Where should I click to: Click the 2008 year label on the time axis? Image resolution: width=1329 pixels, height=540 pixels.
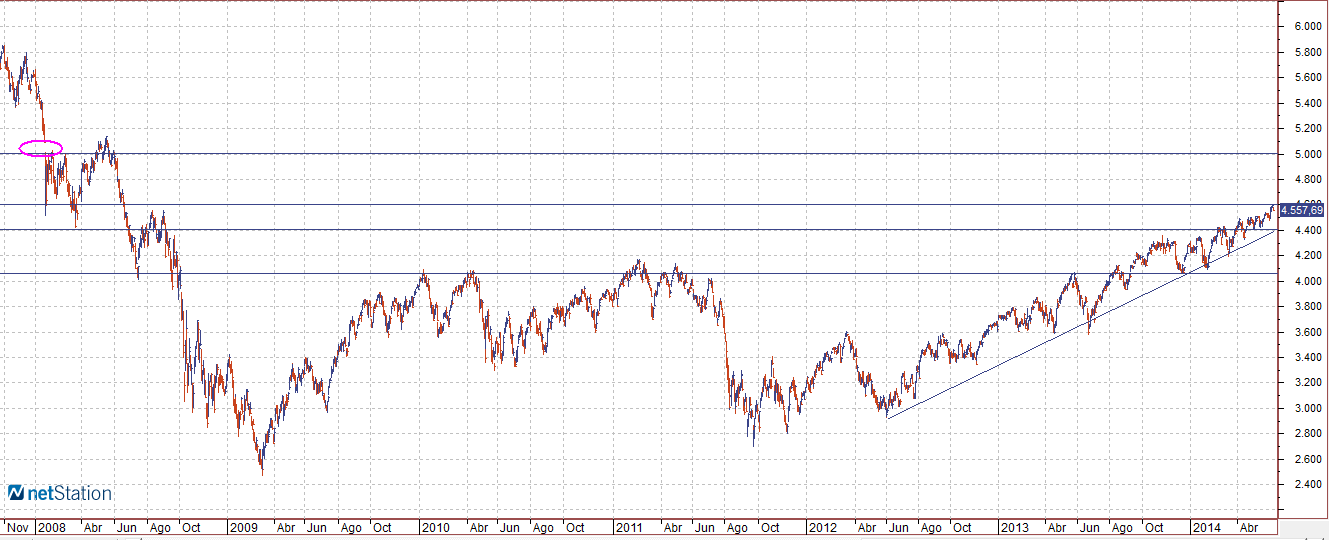(x=51, y=527)
